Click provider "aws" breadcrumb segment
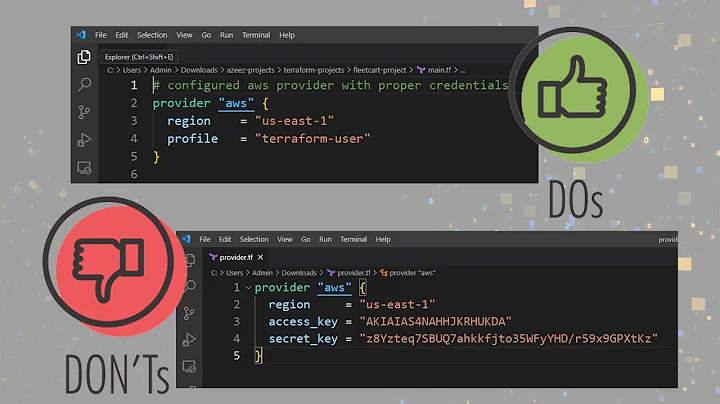 click(x=412, y=273)
